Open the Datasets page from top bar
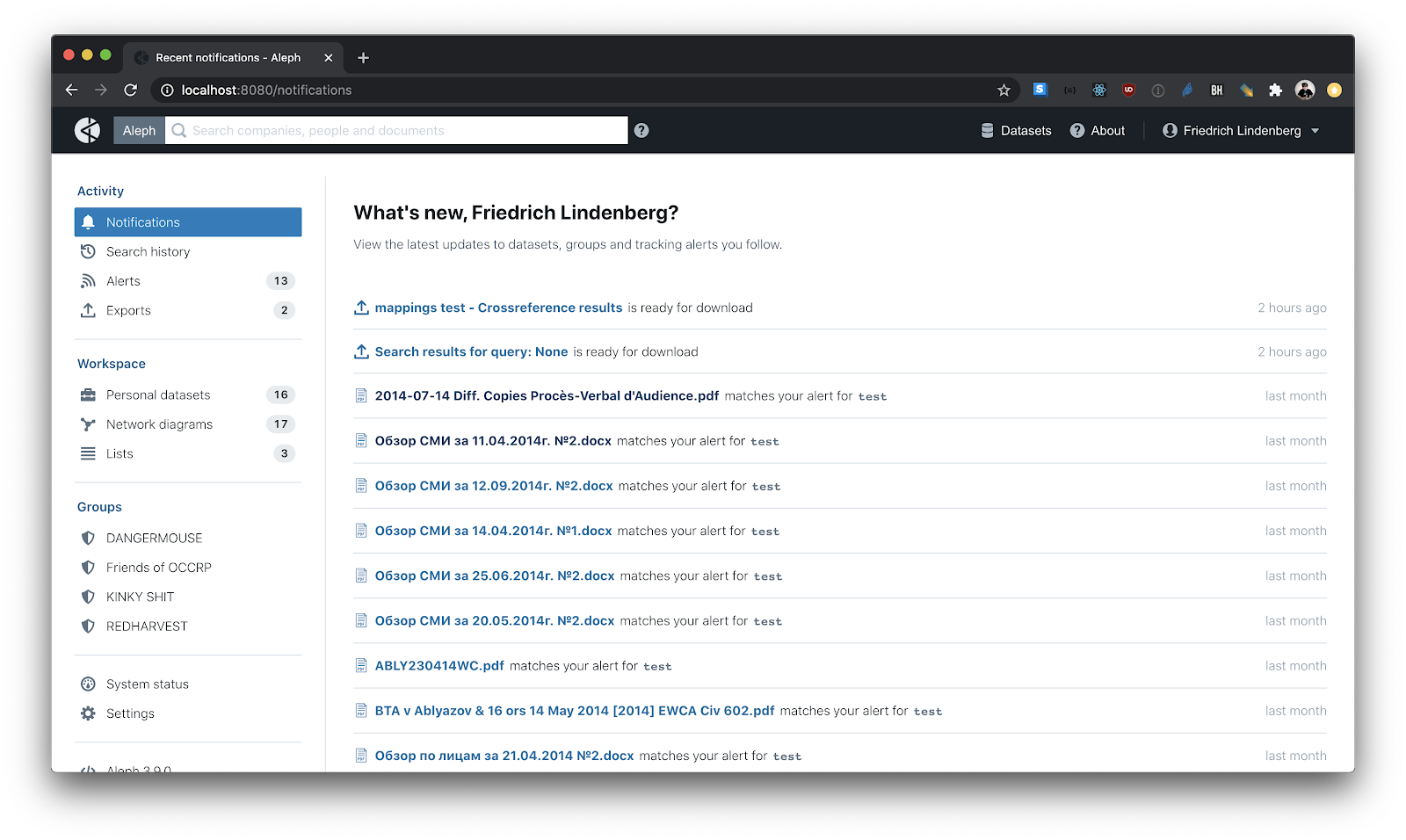Viewport: 1406px width, 840px height. [x=1016, y=130]
